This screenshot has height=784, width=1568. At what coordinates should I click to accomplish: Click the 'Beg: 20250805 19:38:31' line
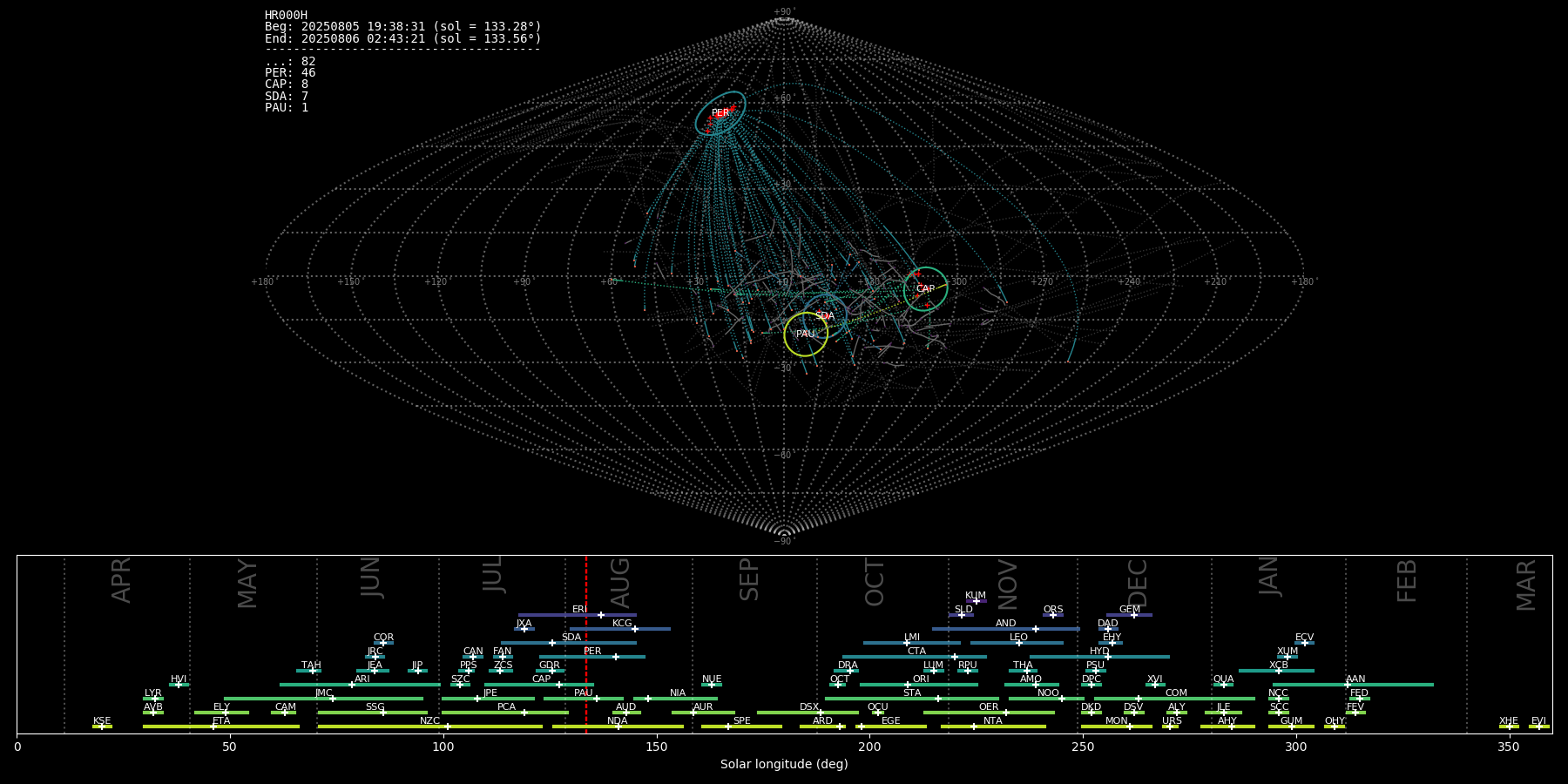click(403, 27)
